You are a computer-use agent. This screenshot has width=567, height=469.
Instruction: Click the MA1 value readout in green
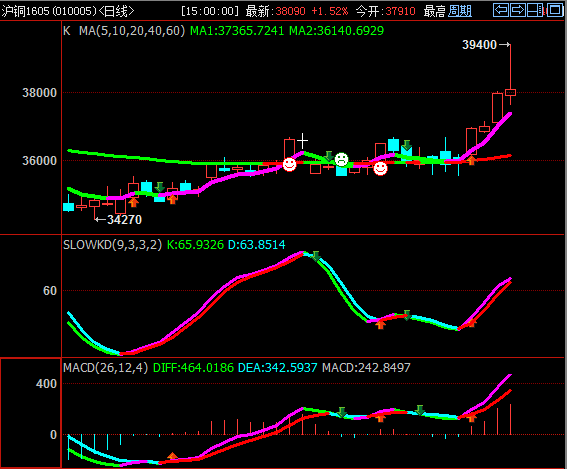(x=237, y=31)
